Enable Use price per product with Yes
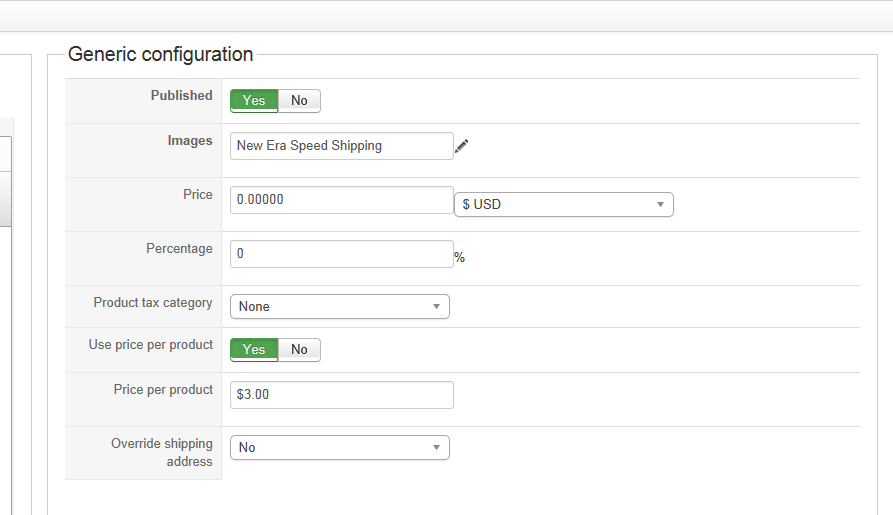The image size is (893, 515). click(254, 349)
